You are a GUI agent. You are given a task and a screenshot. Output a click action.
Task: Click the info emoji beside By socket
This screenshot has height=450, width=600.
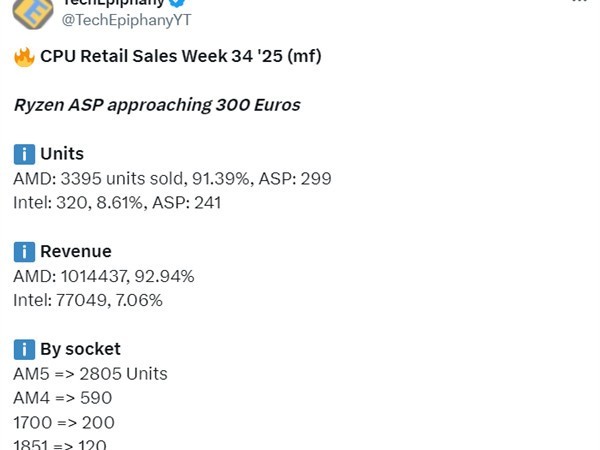tap(24, 349)
